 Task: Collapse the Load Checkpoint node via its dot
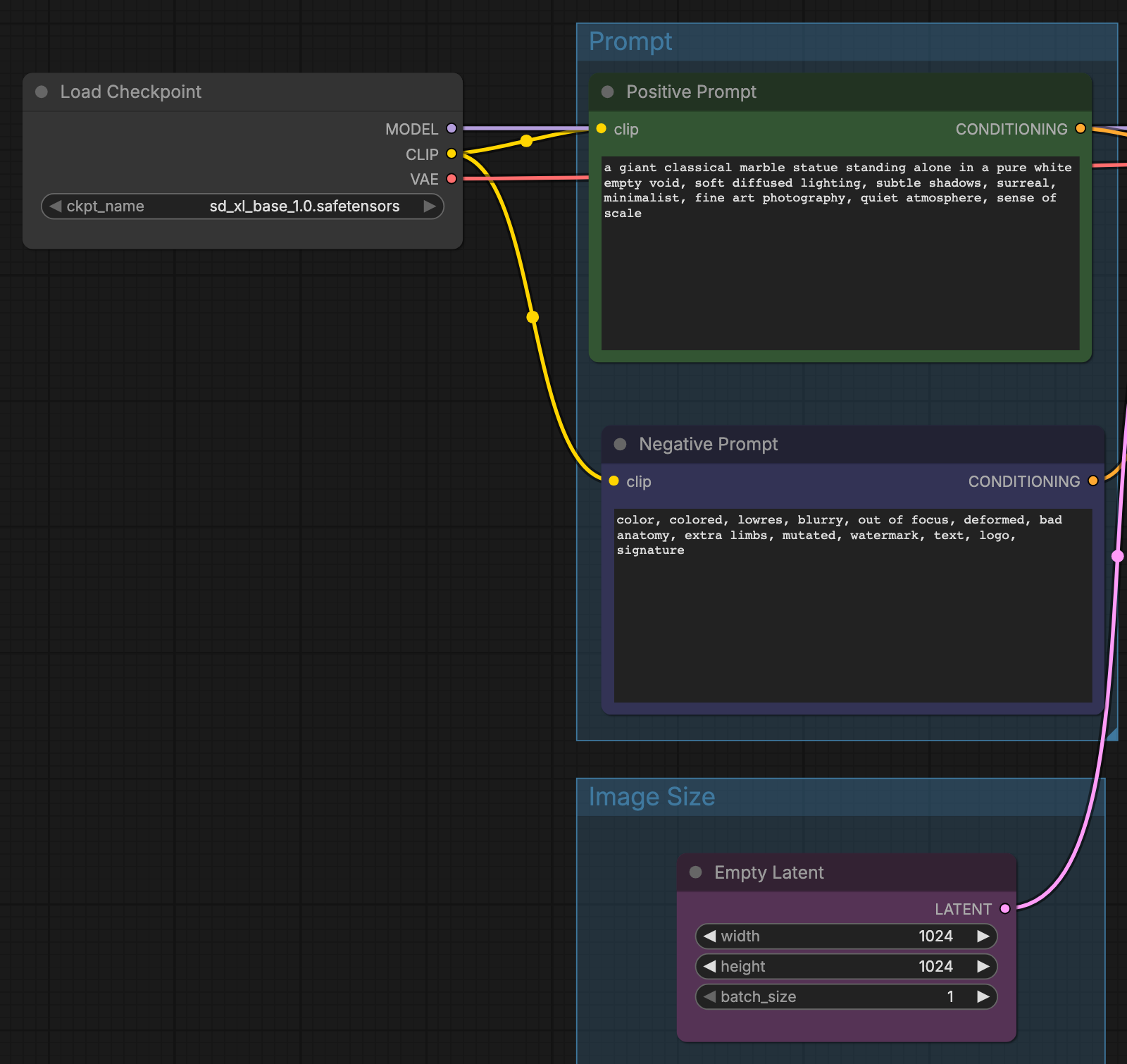point(42,92)
